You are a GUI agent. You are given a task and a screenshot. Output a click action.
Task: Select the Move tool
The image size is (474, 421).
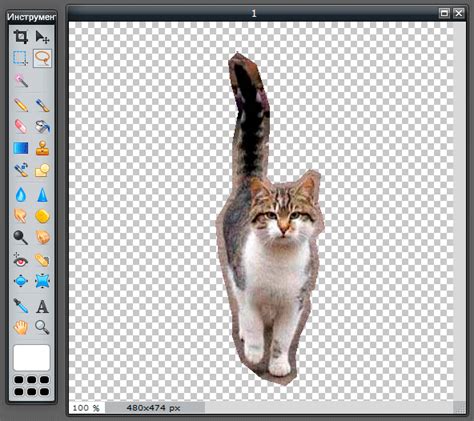tap(42, 37)
